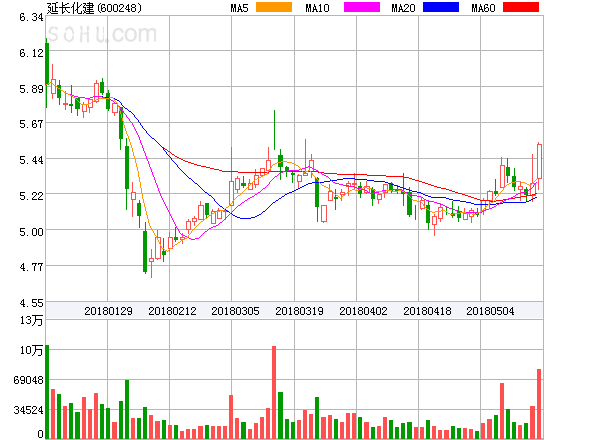Screen dimensions: 600x440
Task: Click the 69048 volume axis label
Action: (29, 380)
